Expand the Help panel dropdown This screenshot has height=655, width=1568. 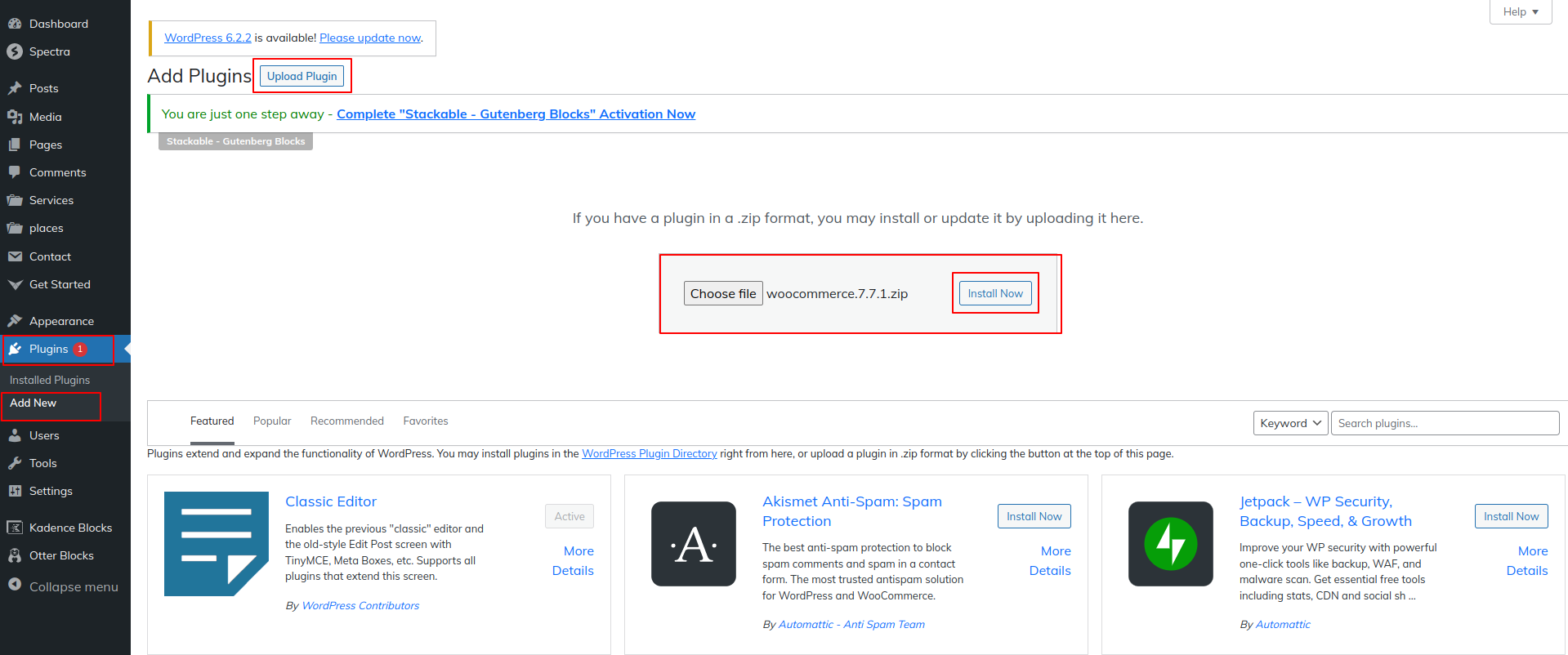(1520, 12)
